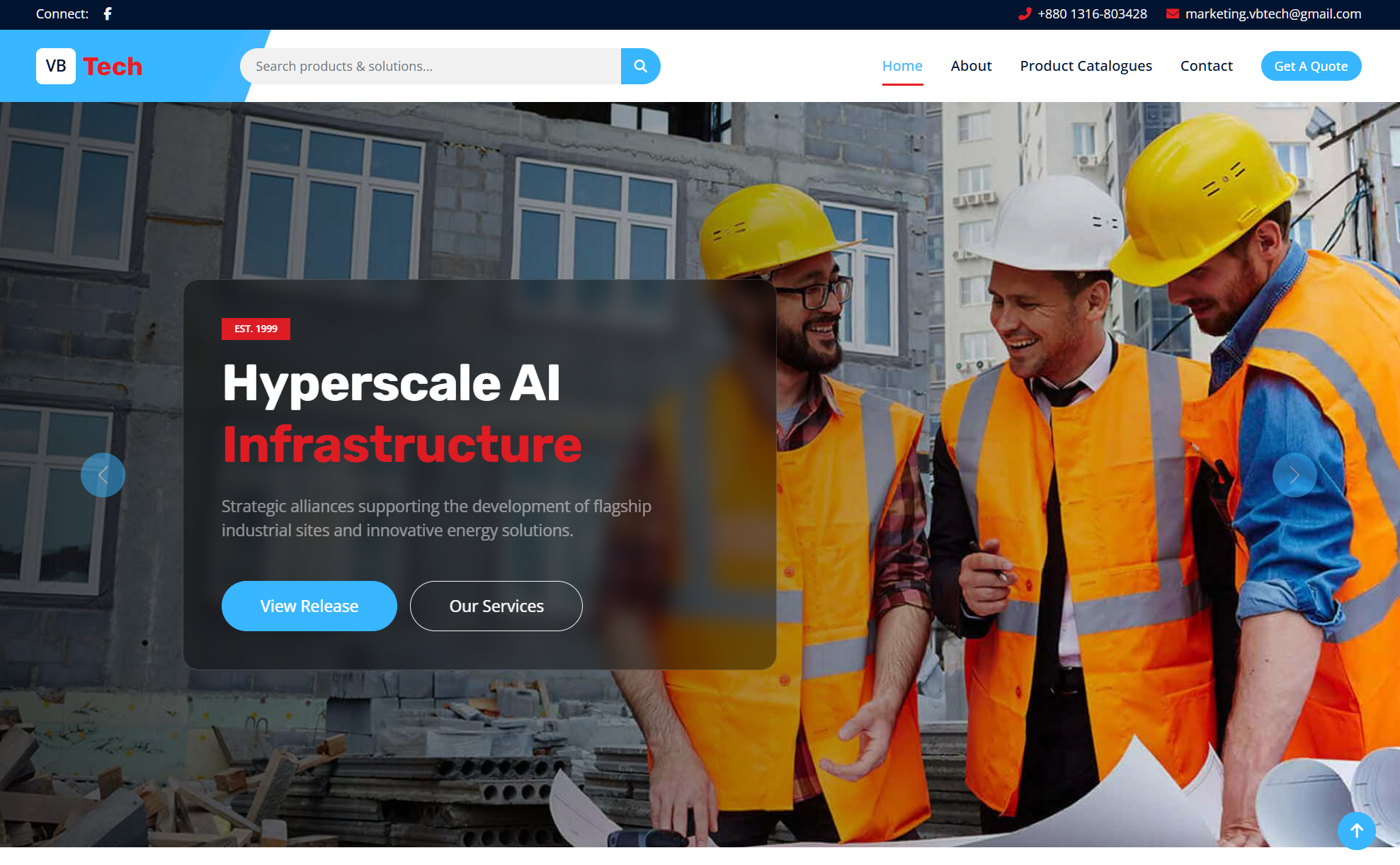Click the VB logo box

(56, 66)
